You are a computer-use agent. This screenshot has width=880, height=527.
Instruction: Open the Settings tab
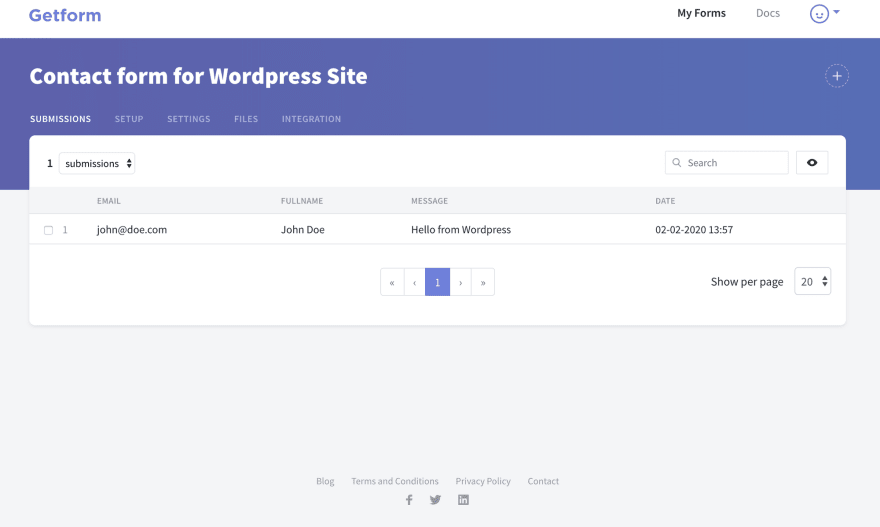189,119
